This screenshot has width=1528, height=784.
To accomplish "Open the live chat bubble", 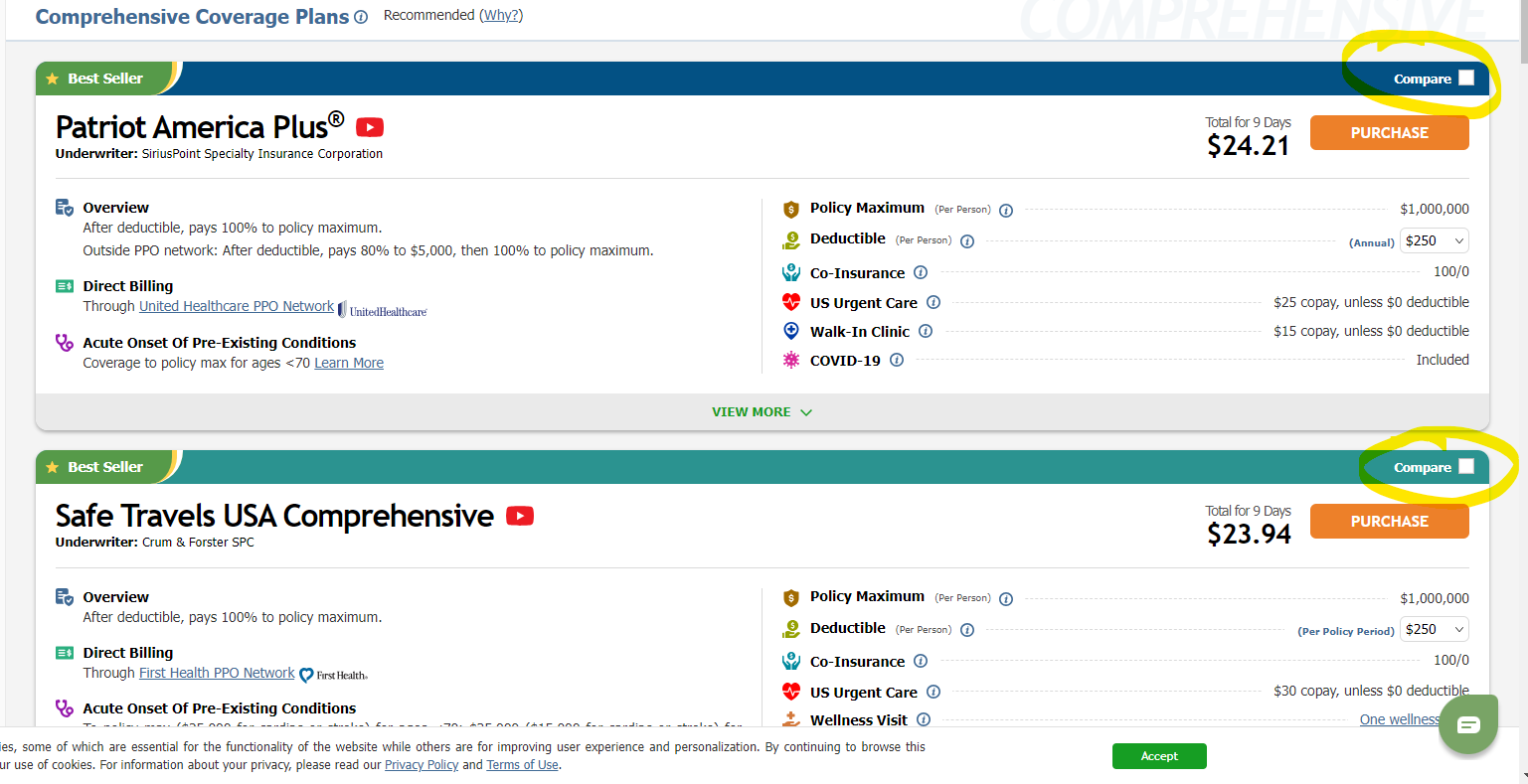I will pos(1468,724).
